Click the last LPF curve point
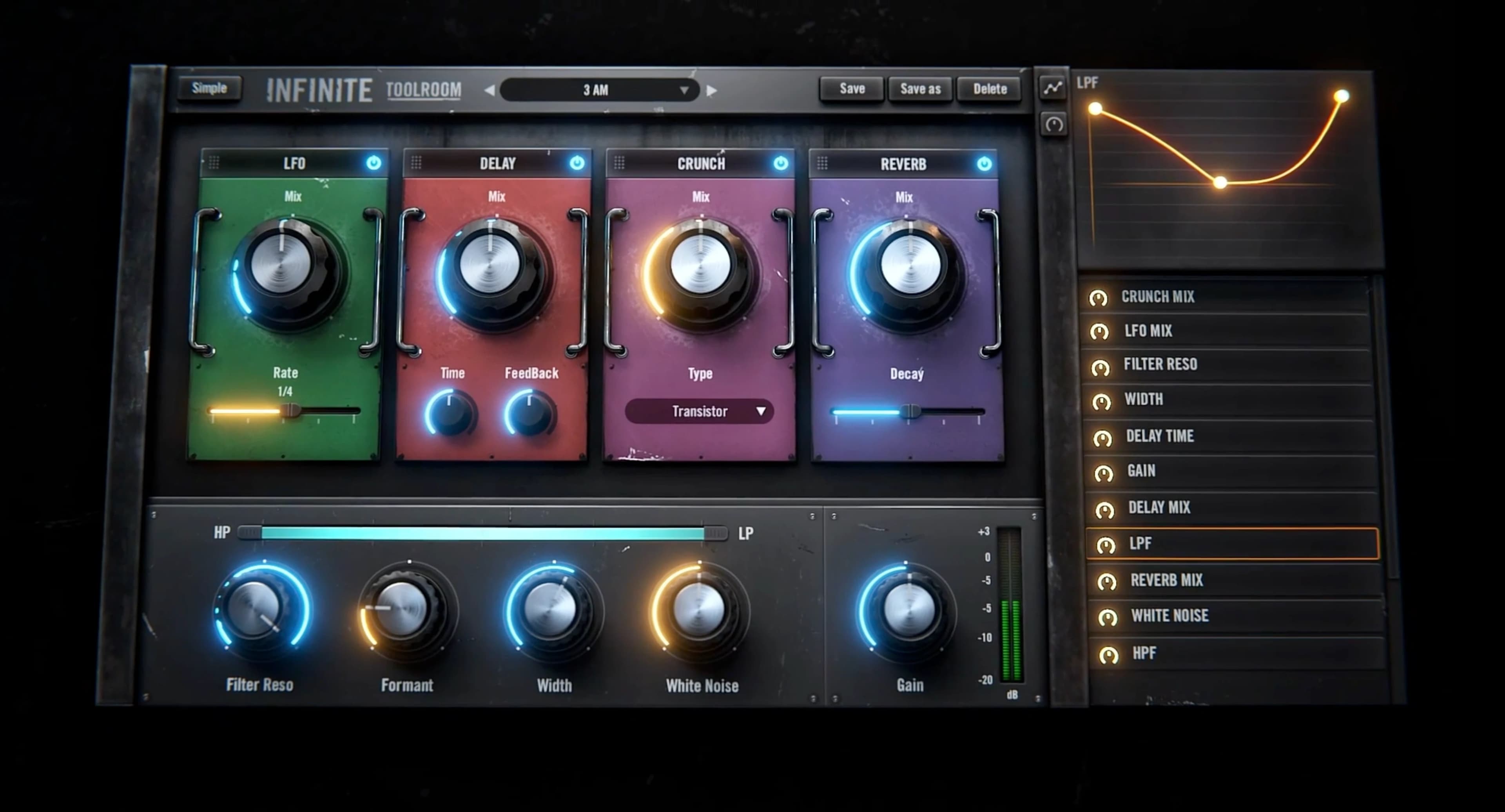Screen dimensions: 1505x812 (1342, 96)
